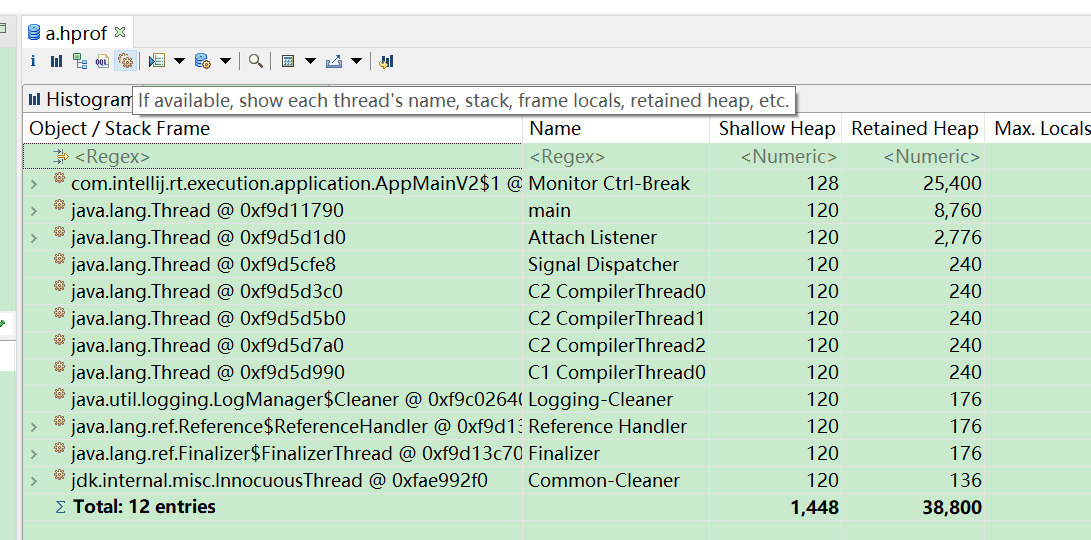
Task: Open the dropdown arrow beside the export icon
Action: pos(356,61)
